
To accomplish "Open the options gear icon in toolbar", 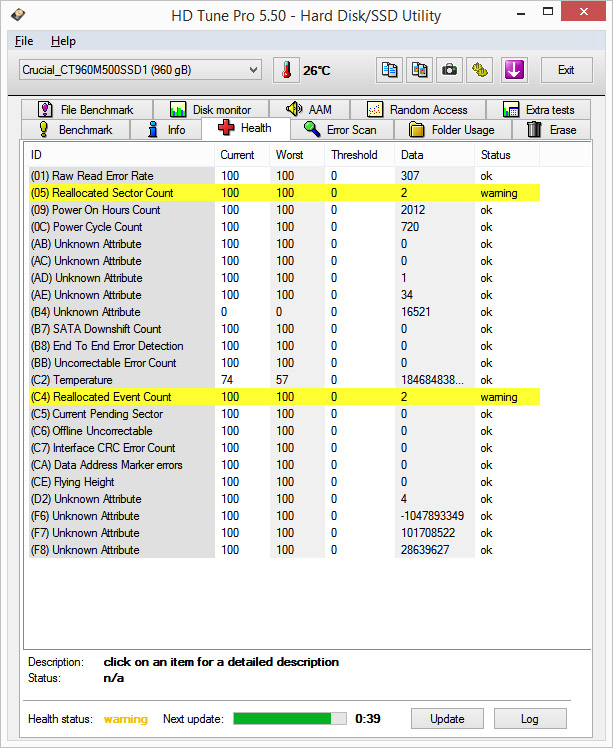I will 479,70.
